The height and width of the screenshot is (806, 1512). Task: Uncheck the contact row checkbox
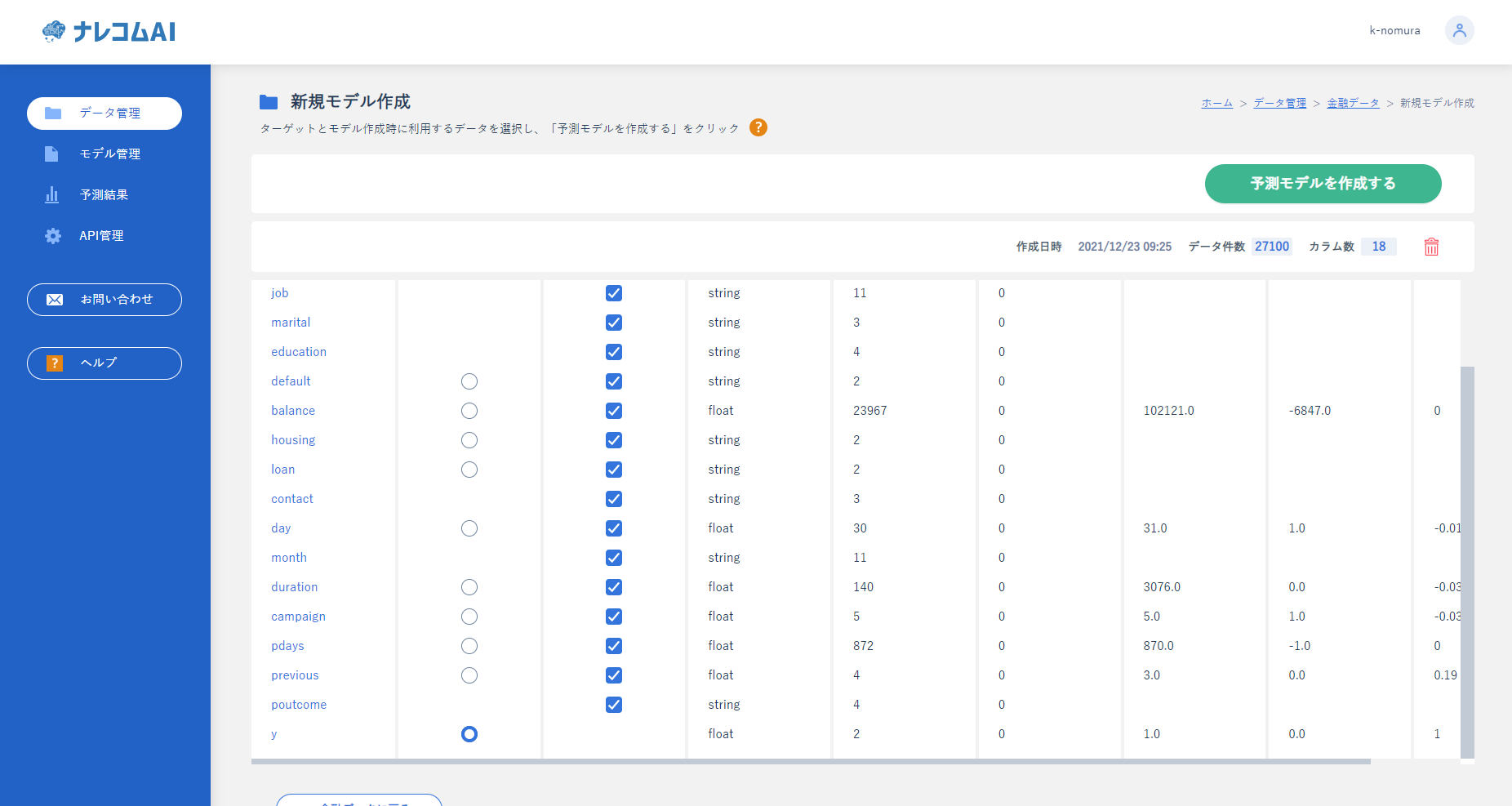[614, 499]
